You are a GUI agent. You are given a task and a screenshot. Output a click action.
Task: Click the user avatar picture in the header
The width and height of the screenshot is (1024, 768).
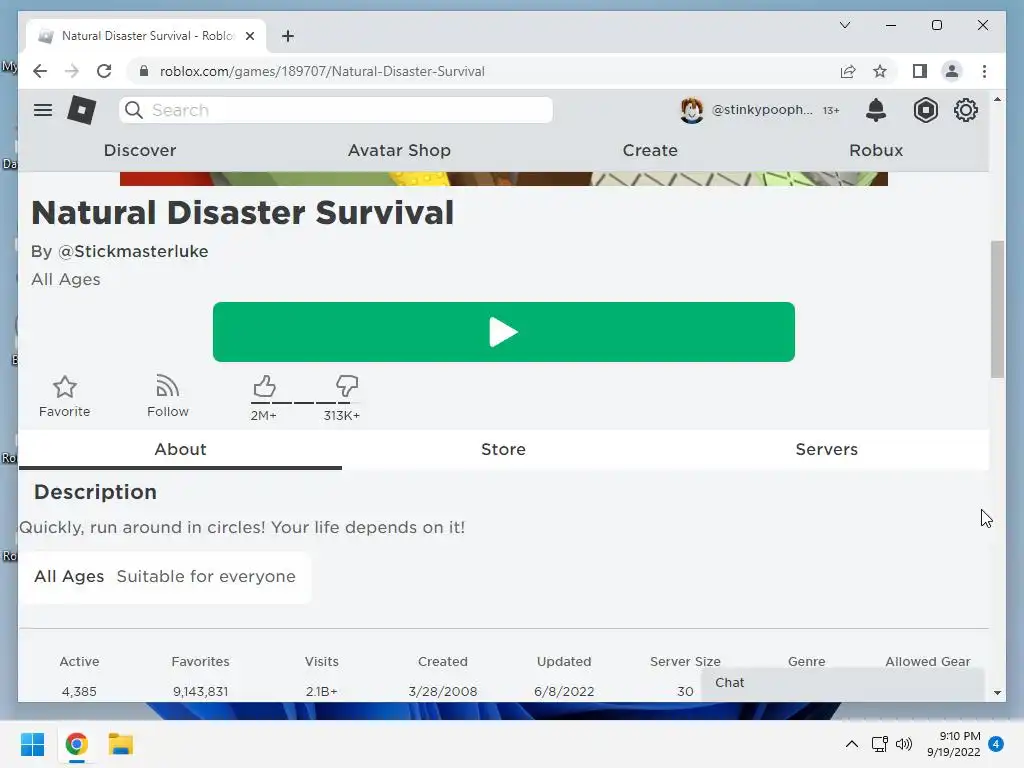[692, 110]
